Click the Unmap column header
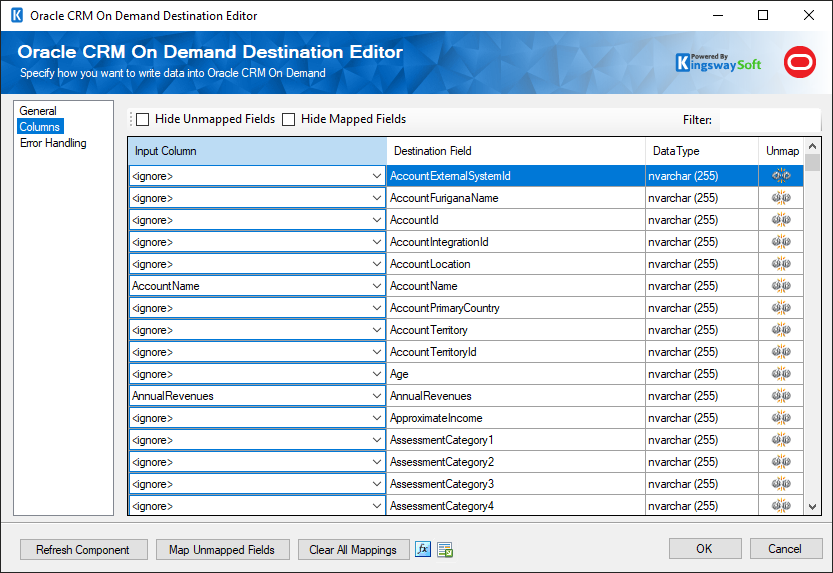The width and height of the screenshot is (833, 573). pos(781,151)
